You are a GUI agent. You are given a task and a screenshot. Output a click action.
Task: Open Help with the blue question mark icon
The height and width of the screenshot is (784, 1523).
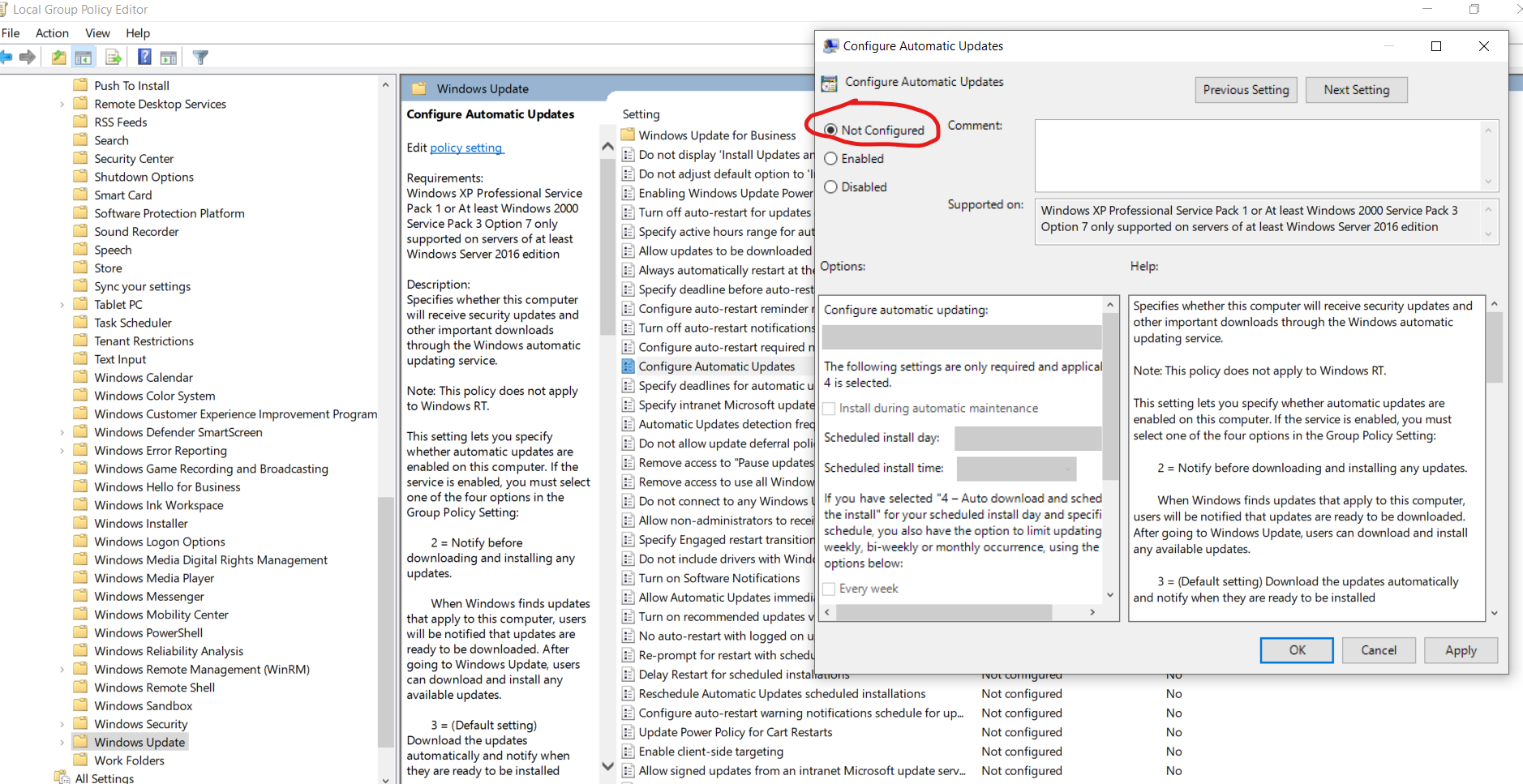pos(144,57)
